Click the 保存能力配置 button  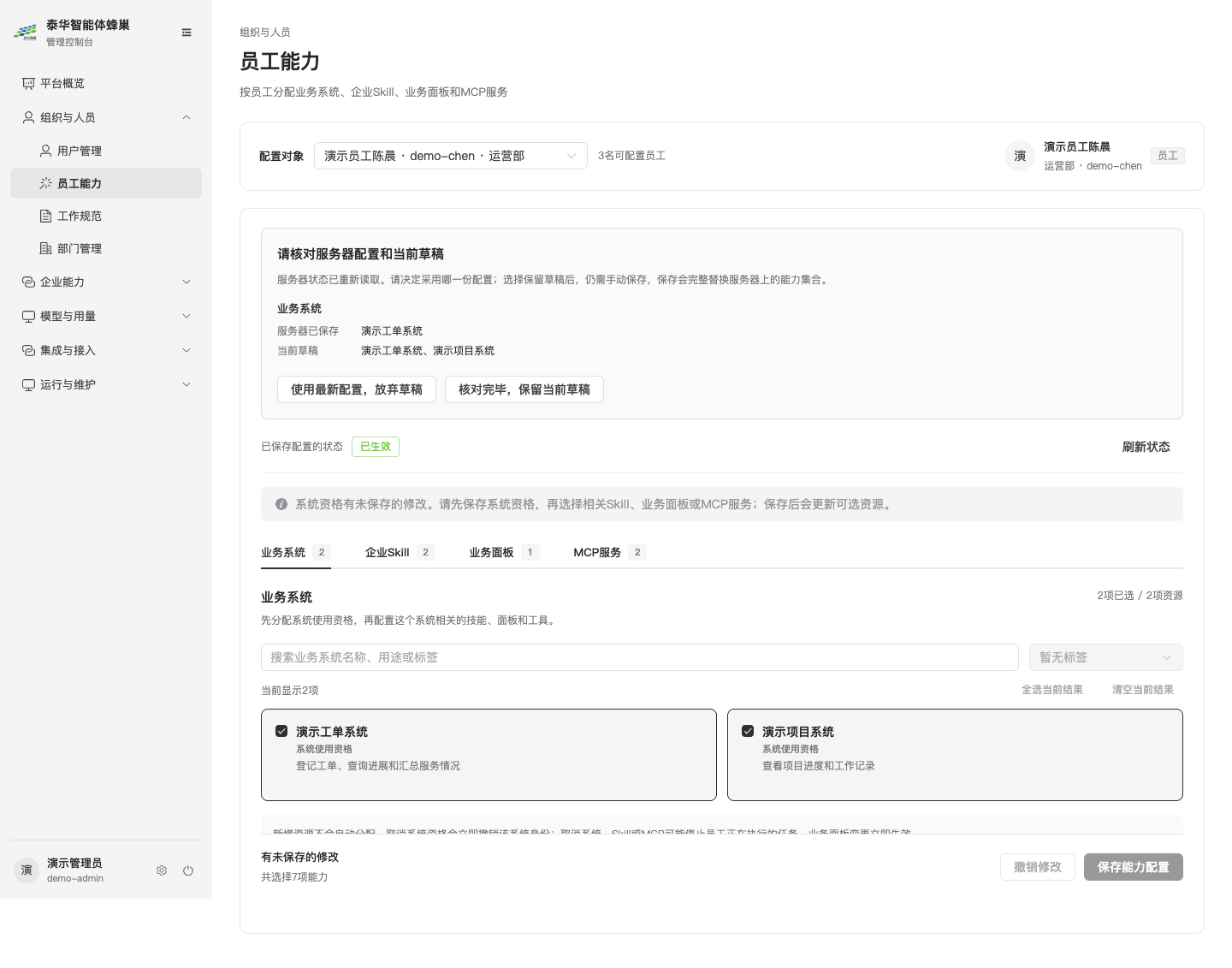pos(1134,867)
